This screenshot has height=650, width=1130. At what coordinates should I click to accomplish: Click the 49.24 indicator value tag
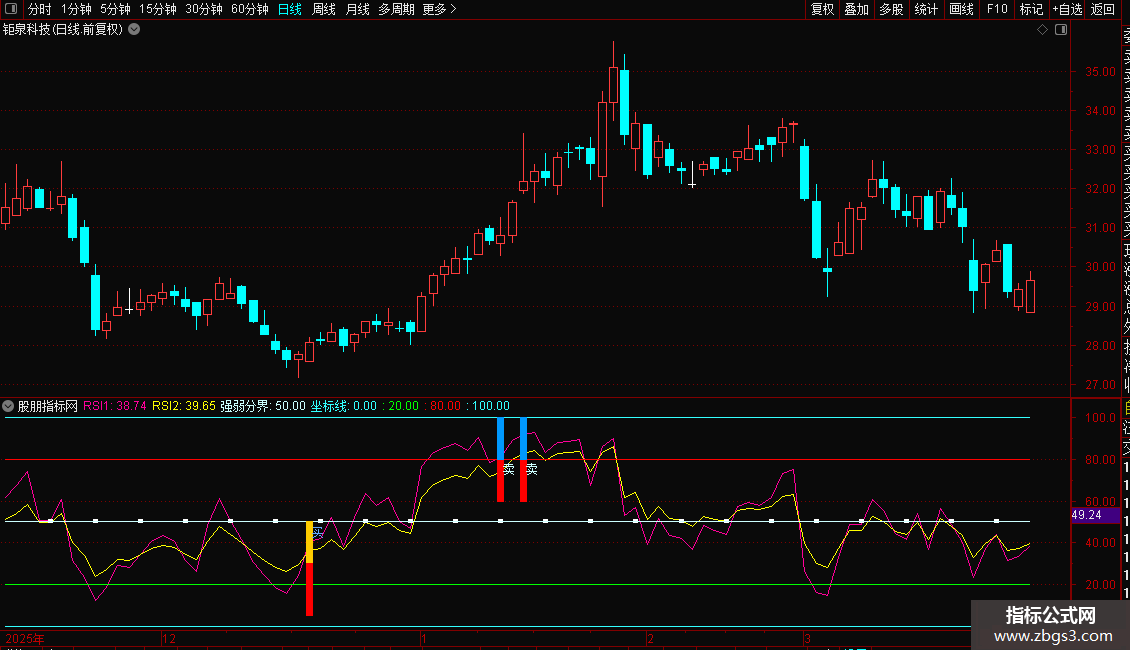tap(1095, 515)
